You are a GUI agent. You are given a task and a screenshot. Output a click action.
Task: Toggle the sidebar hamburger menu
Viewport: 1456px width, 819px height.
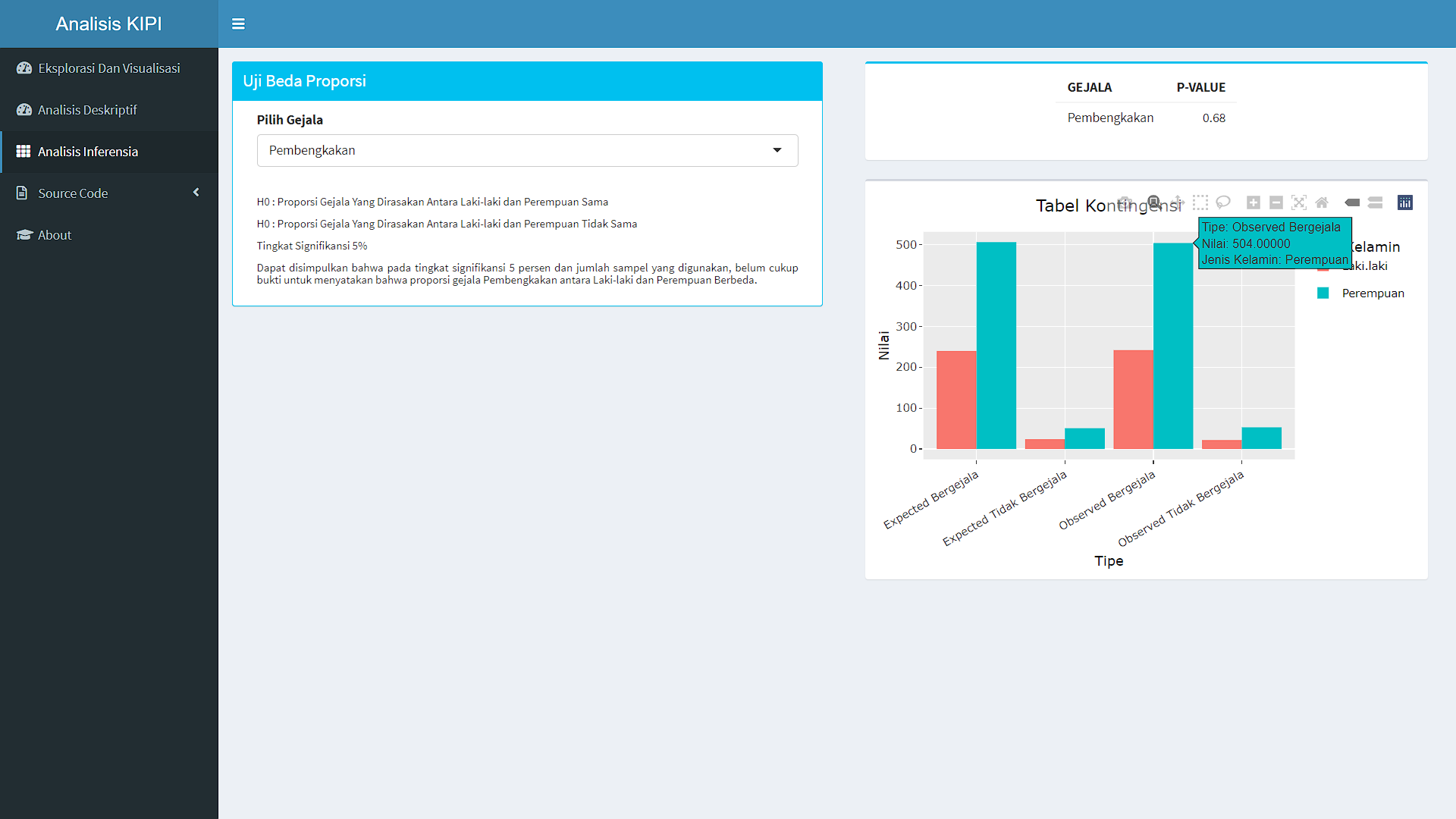pyautogui.click(x=238, y=24)
